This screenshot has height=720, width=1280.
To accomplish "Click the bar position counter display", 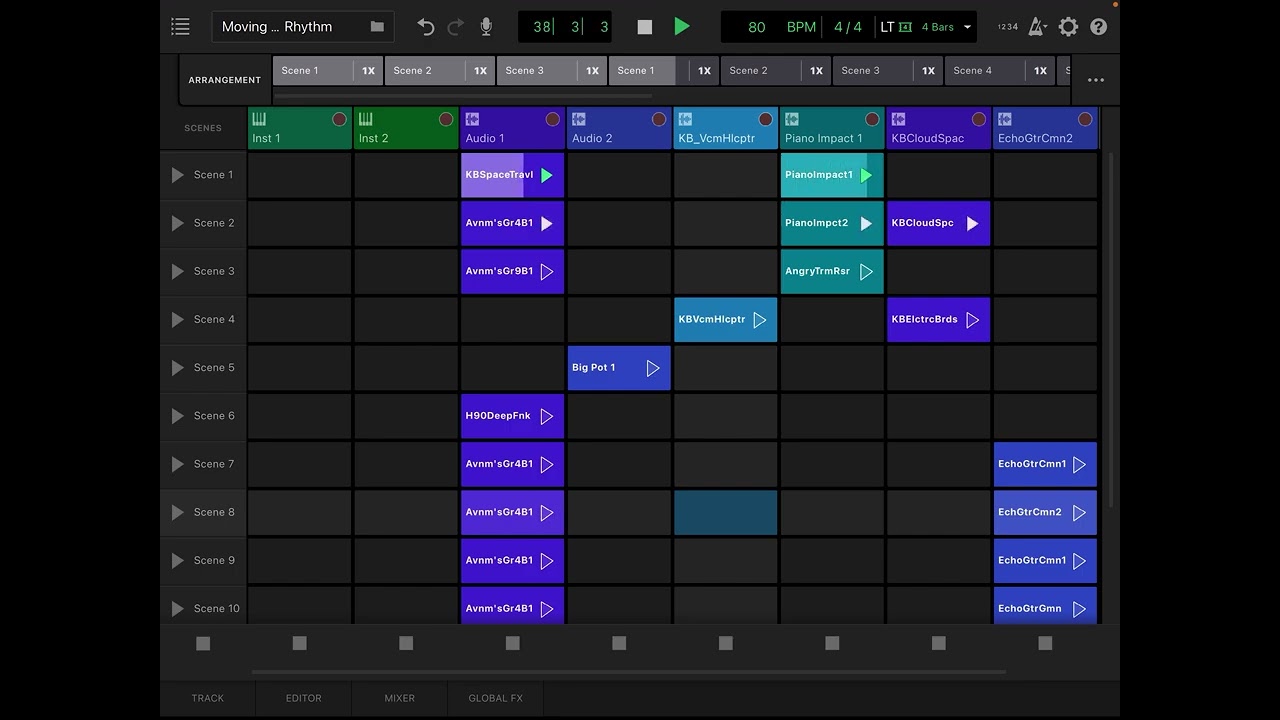I will 564,27.
